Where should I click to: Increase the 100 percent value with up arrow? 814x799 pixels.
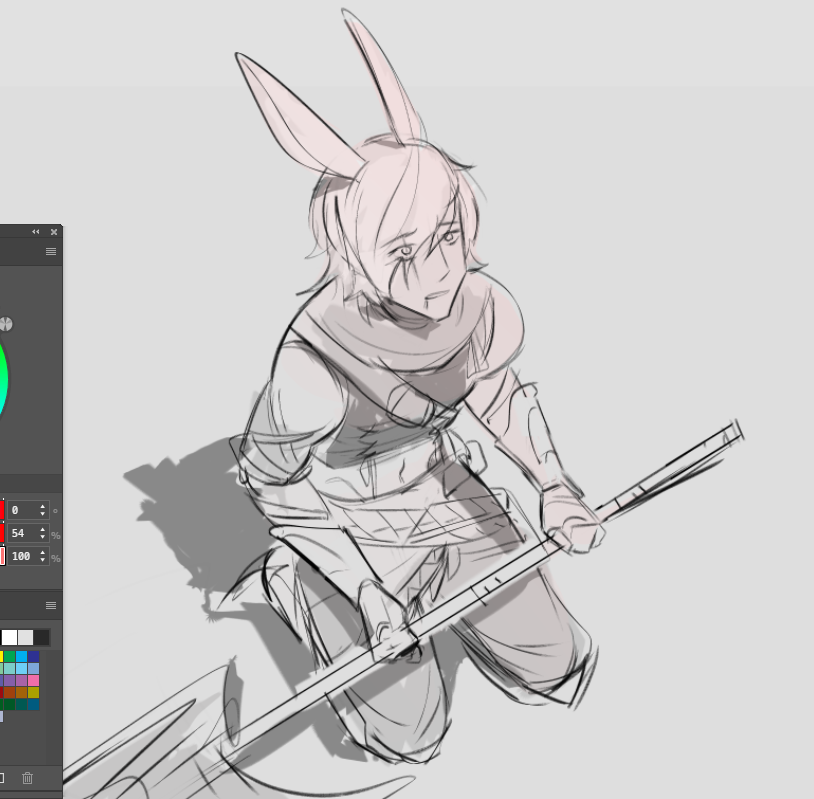tap(43, 552)
